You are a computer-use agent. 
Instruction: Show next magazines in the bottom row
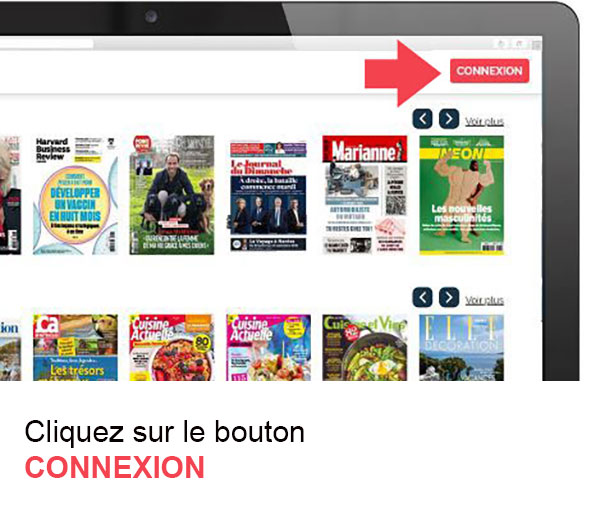(449, 297)
